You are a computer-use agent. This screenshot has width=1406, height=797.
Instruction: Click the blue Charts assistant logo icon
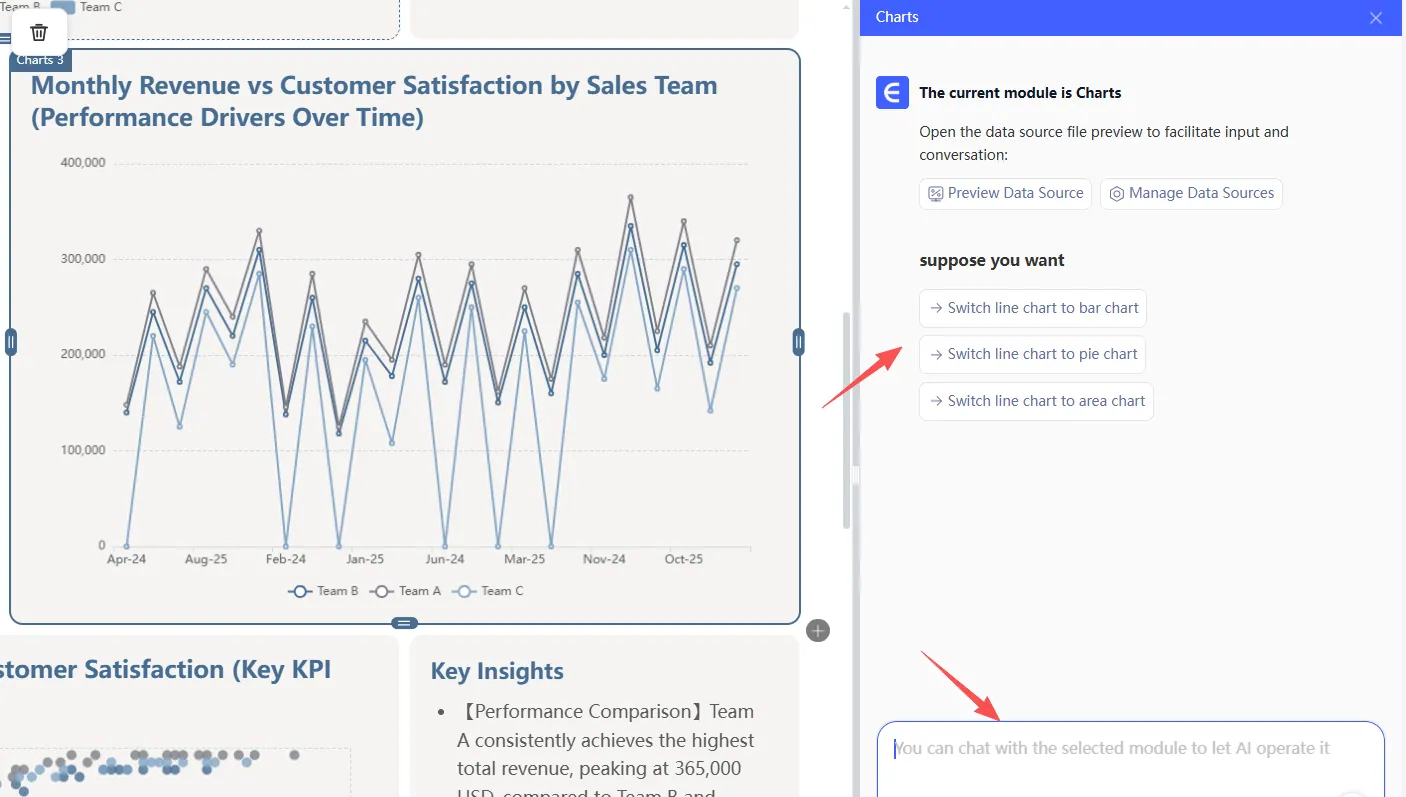click(x=892, y=92)
